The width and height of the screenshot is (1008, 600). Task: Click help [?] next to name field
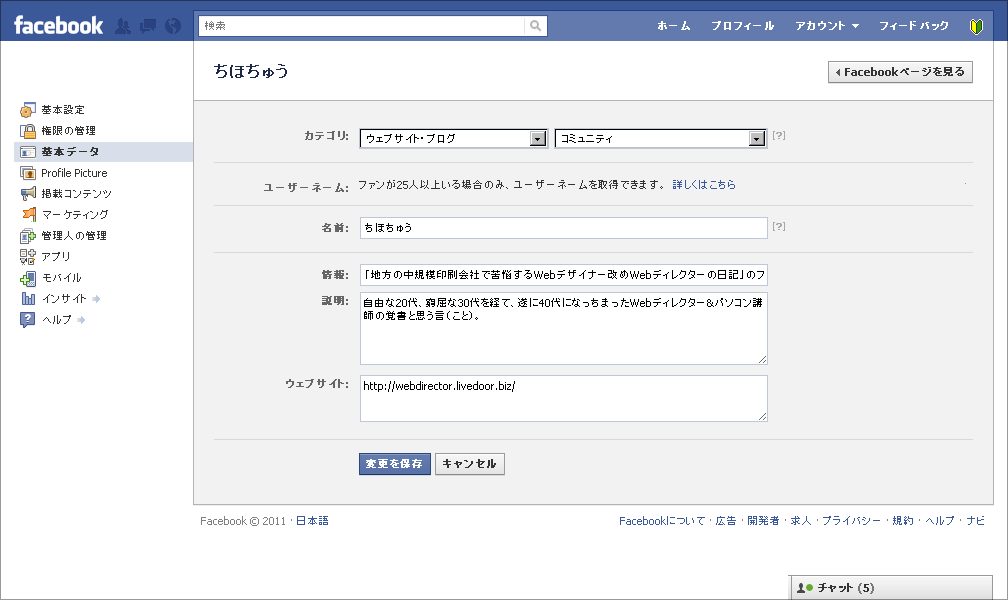tap(778, 226)
